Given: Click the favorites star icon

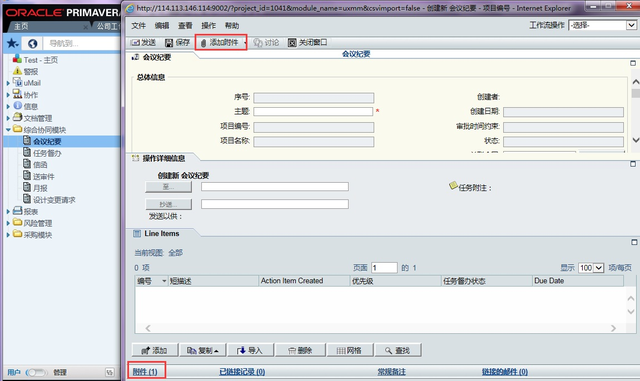Looking at the screenshot, I should (12, 43).
